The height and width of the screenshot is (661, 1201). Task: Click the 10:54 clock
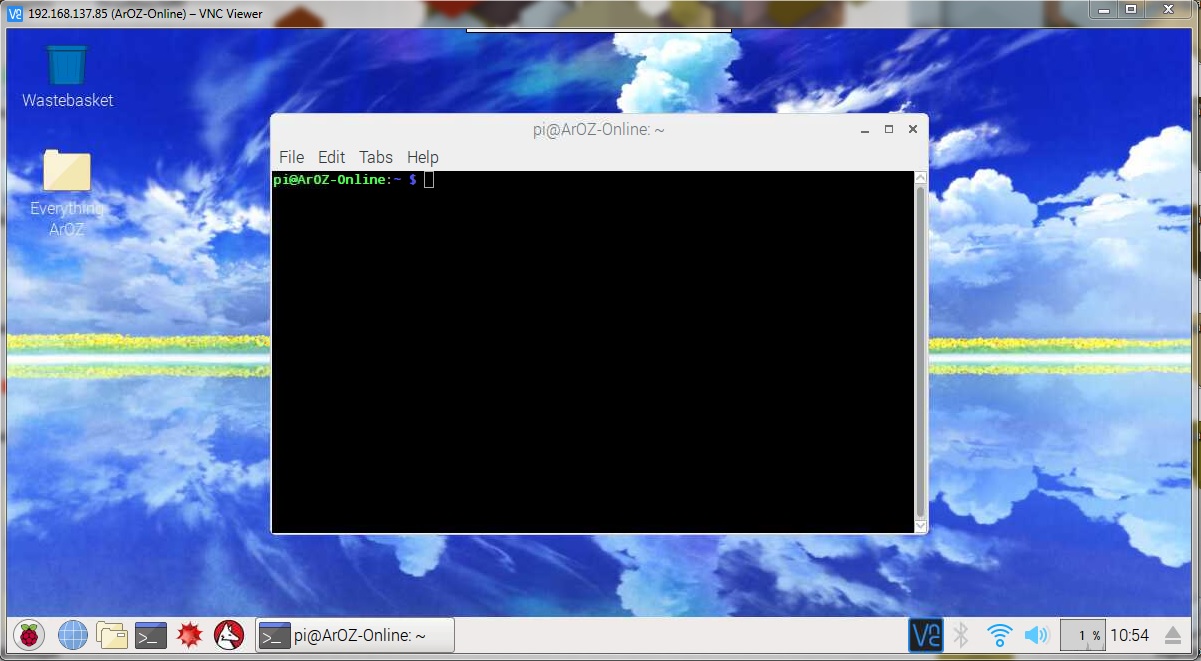click(x=1130, y=635)
